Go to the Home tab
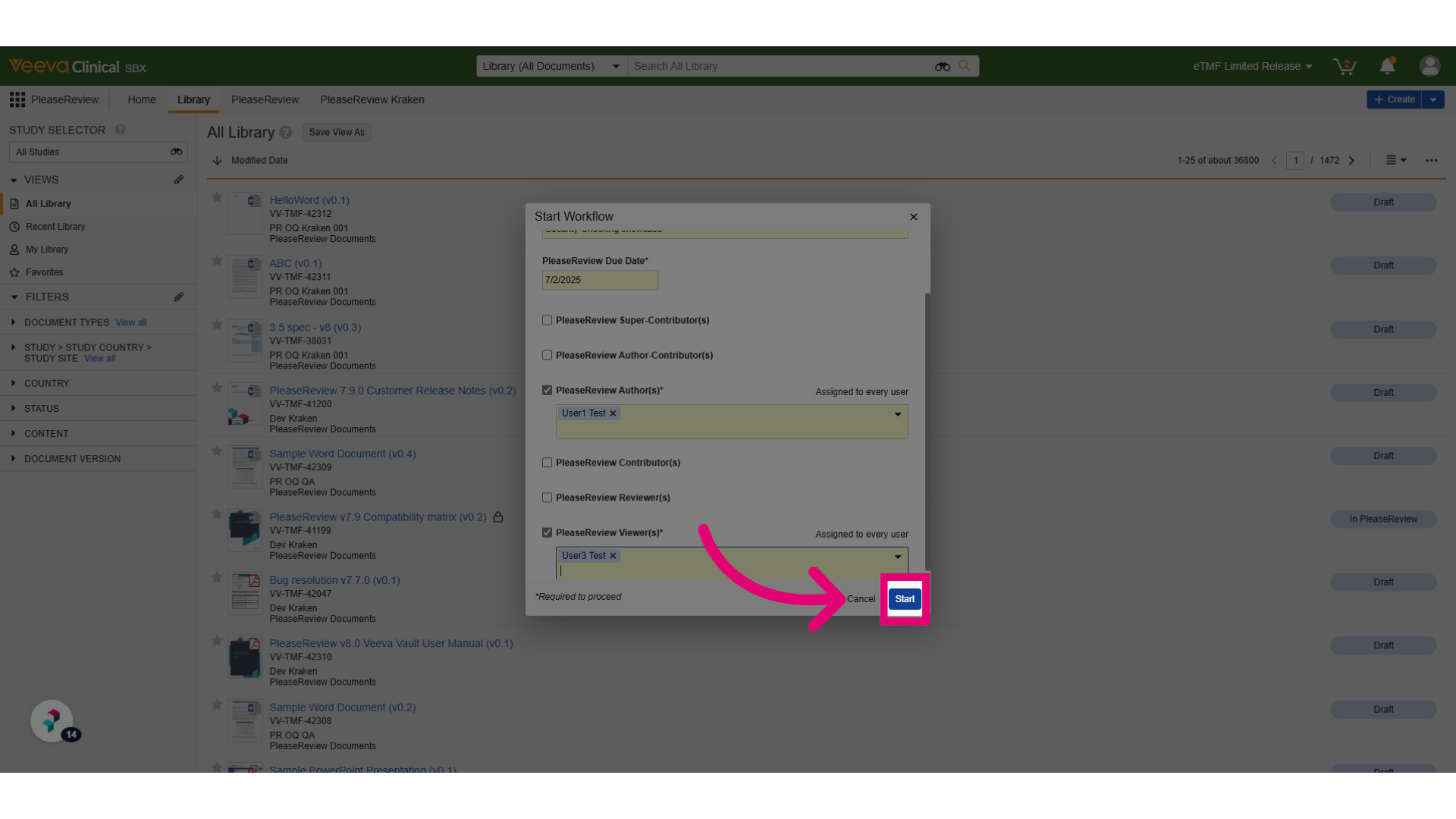Screen dimensions: 1456x819 point(142,99)
